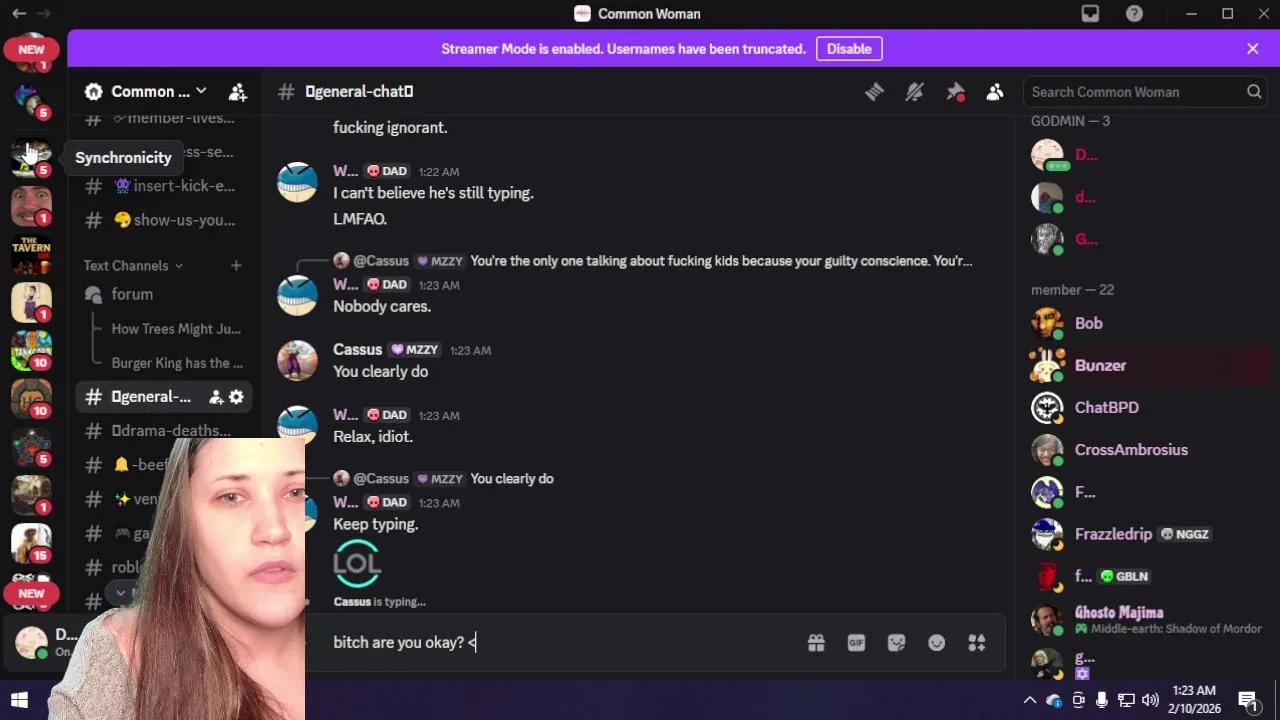Mute channel with the notification bell icon
The width and height of the screenshot is (1280, 720).
(x=914, y=92)
